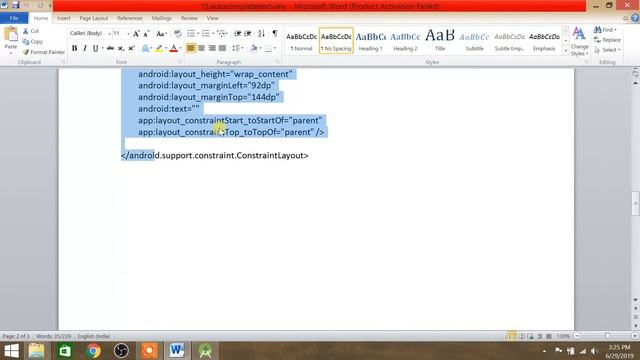Apply the Heading 2 style
The width and height of the screenshot is (640, 360).
[405, 41]
